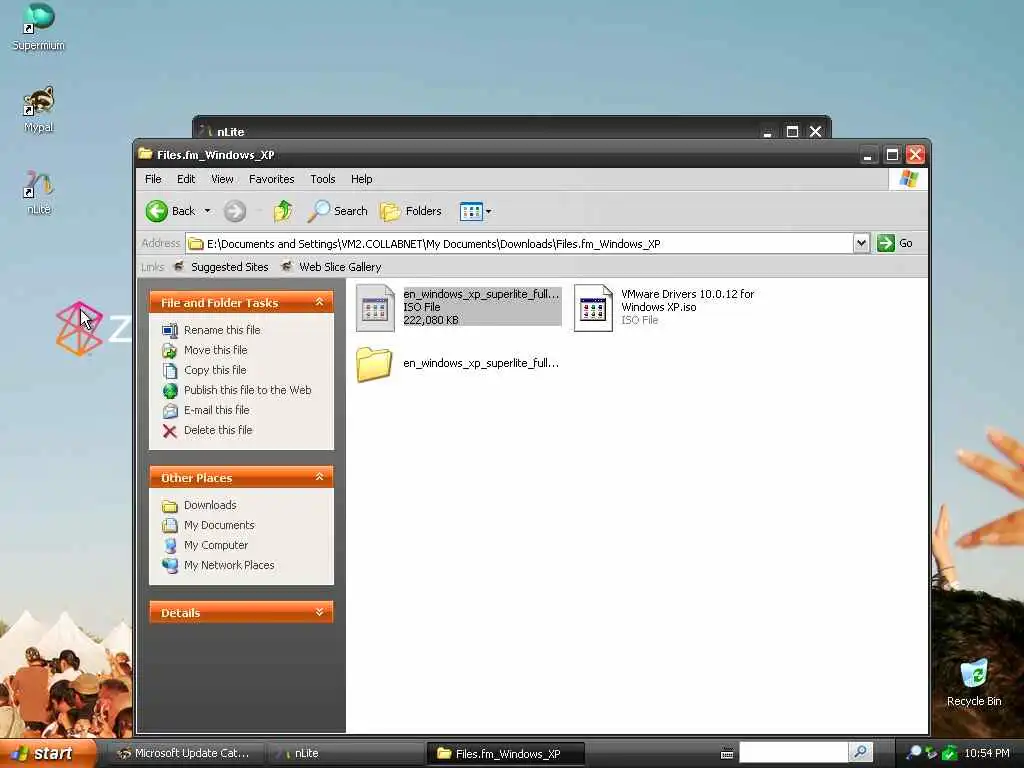Click the E-mail envelope icon
This screenshot has width=1024, height=768.
170,411
